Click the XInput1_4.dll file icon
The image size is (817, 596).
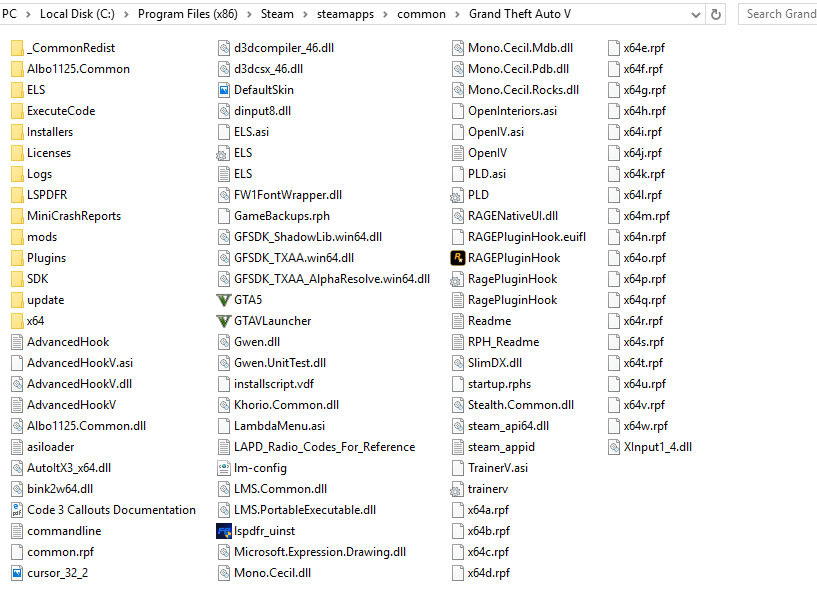(614, 447)
